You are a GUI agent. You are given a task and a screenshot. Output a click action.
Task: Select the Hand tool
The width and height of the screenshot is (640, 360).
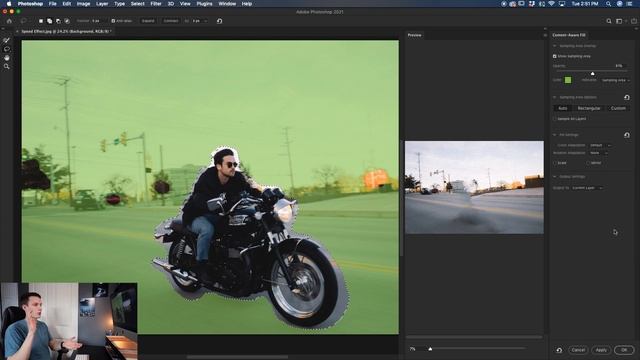point(7,58)
